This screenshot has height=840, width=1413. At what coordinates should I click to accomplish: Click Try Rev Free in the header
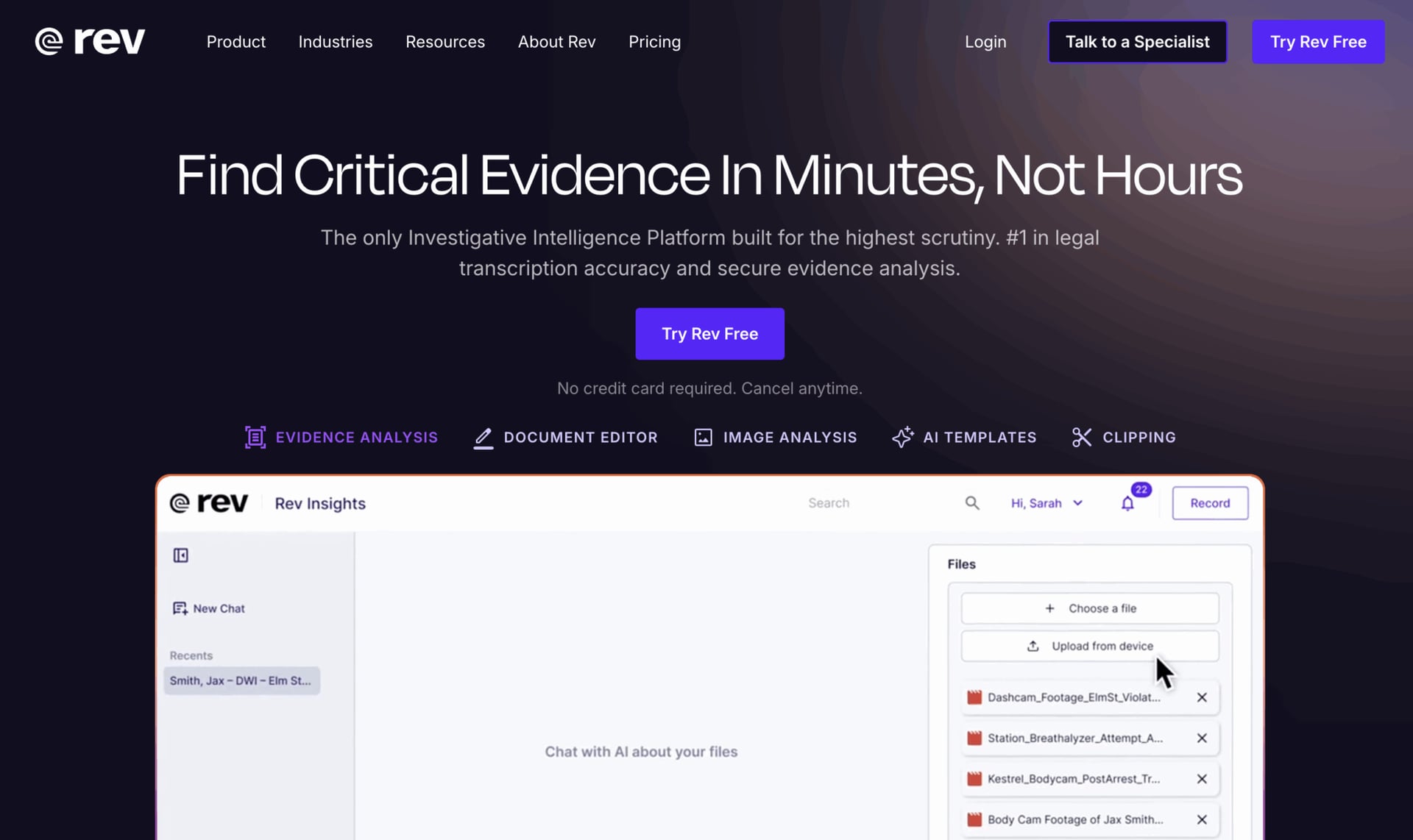pyautogui.click(x=1318, y=42)
